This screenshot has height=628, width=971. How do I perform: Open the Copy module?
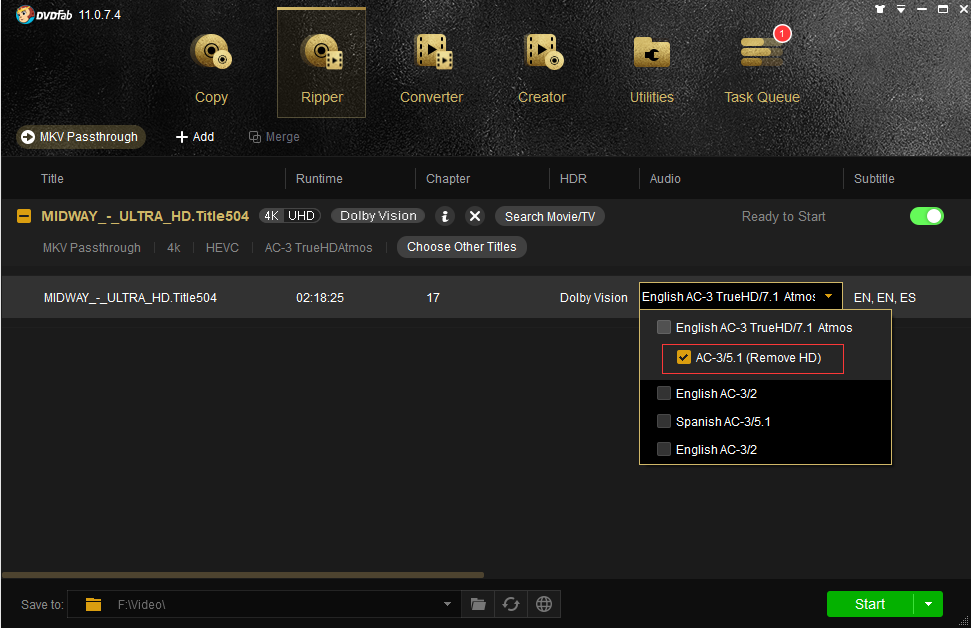211,66
